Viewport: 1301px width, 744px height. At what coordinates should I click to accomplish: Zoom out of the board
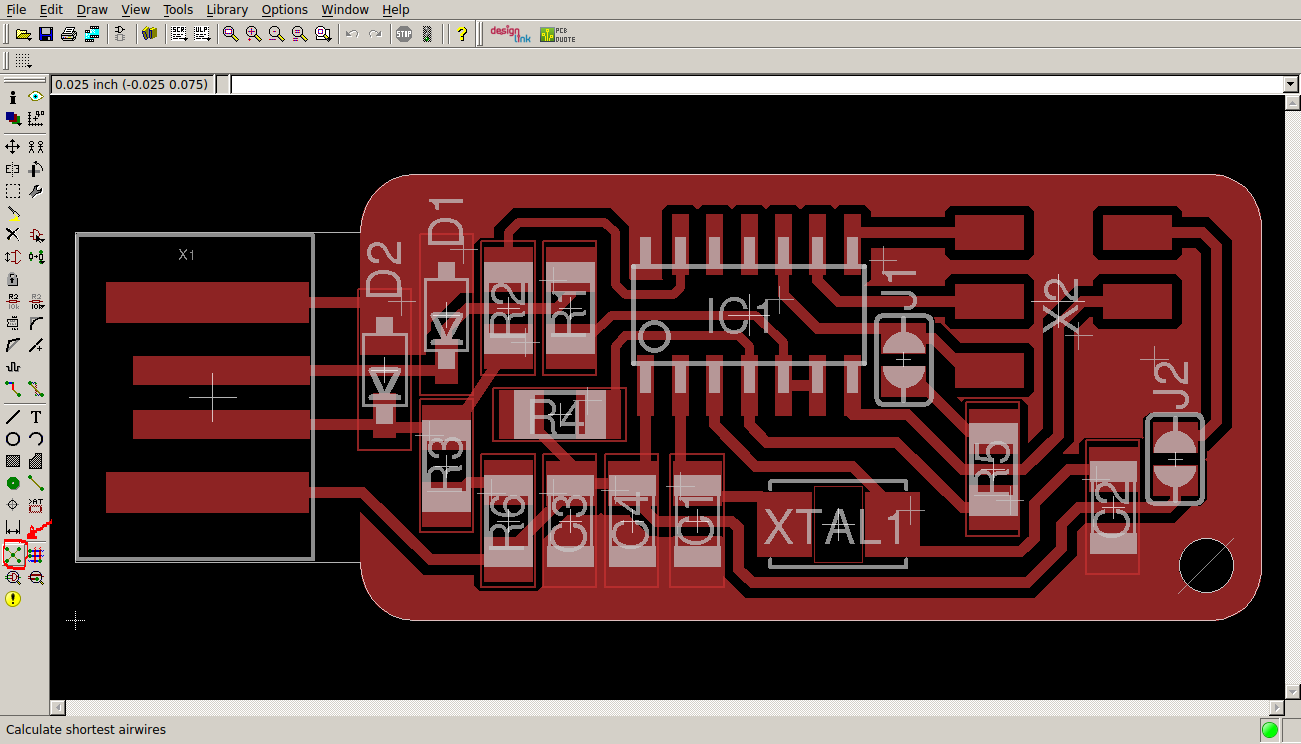tap(276, 34)
